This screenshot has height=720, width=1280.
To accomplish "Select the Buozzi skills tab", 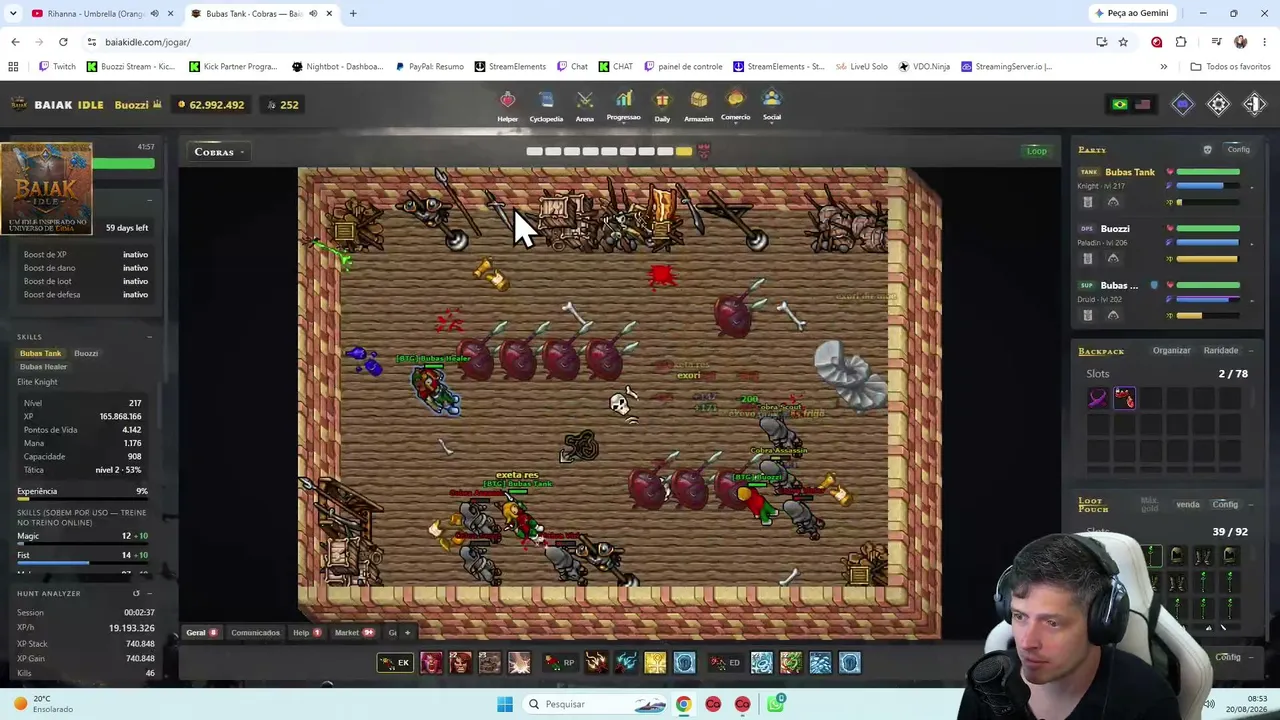I will 86,353.
